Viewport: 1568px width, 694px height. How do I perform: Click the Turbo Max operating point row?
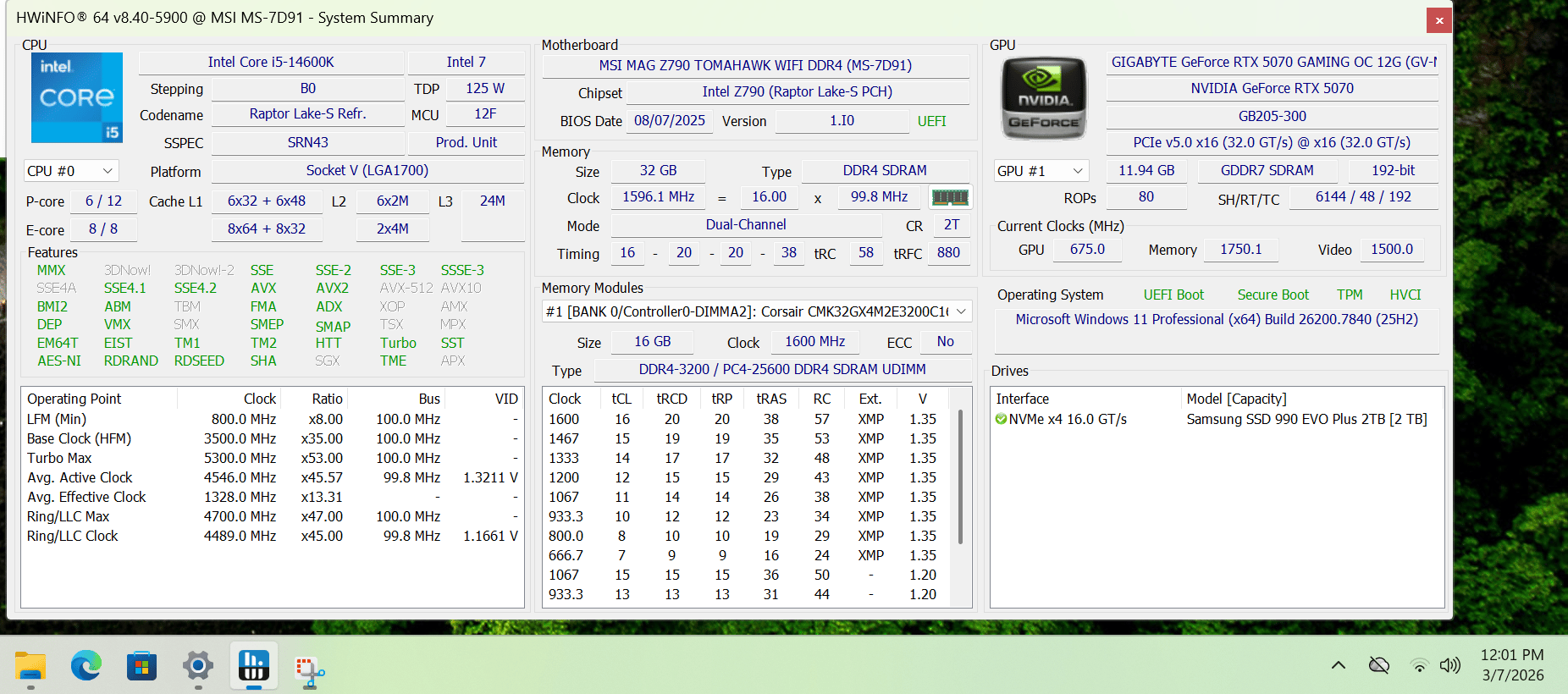coord(273,459)
